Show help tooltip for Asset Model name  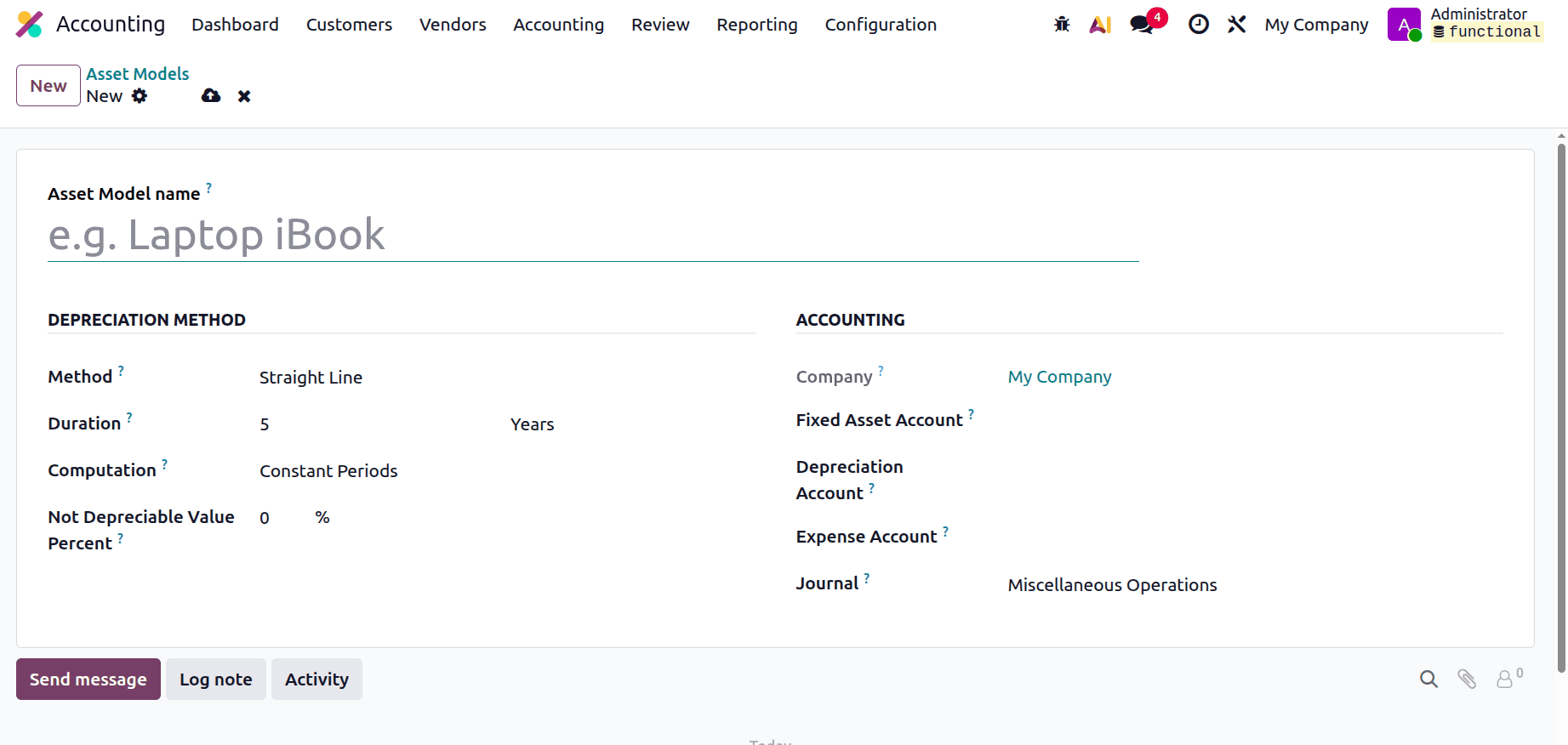tap(209, 187)
